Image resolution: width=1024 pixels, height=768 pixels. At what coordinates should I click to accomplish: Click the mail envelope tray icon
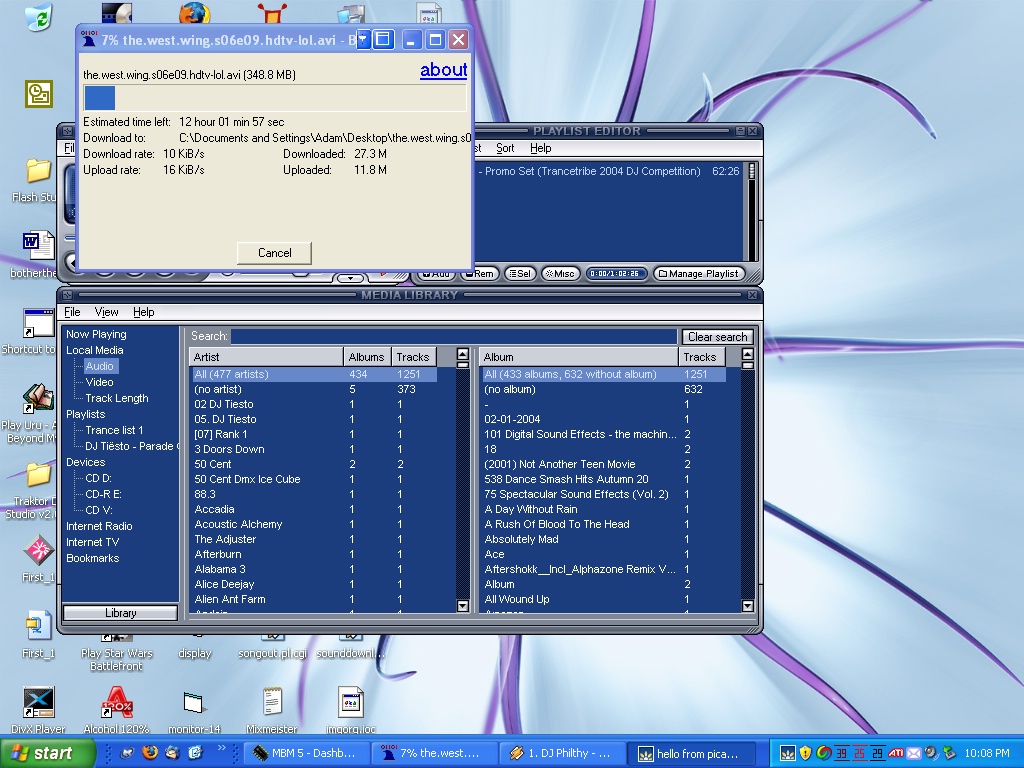pyautogui.click(x=914, y=753)
